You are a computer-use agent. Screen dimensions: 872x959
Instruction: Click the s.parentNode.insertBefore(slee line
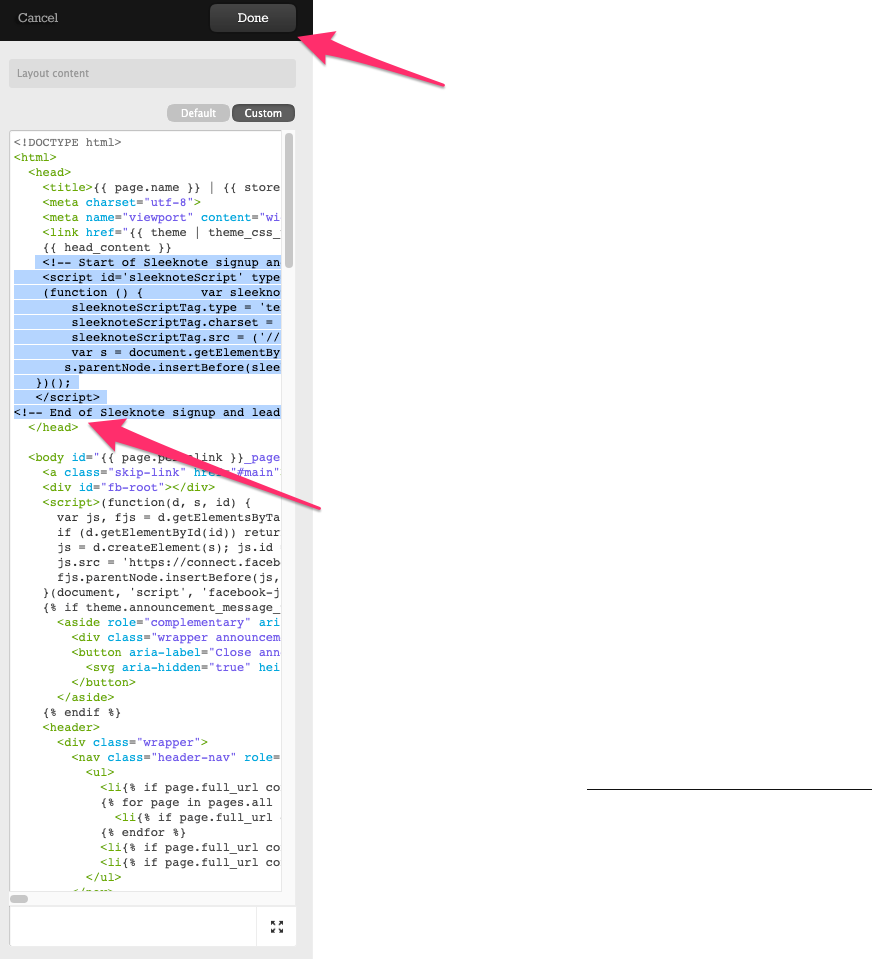click(x=172, y=367)
